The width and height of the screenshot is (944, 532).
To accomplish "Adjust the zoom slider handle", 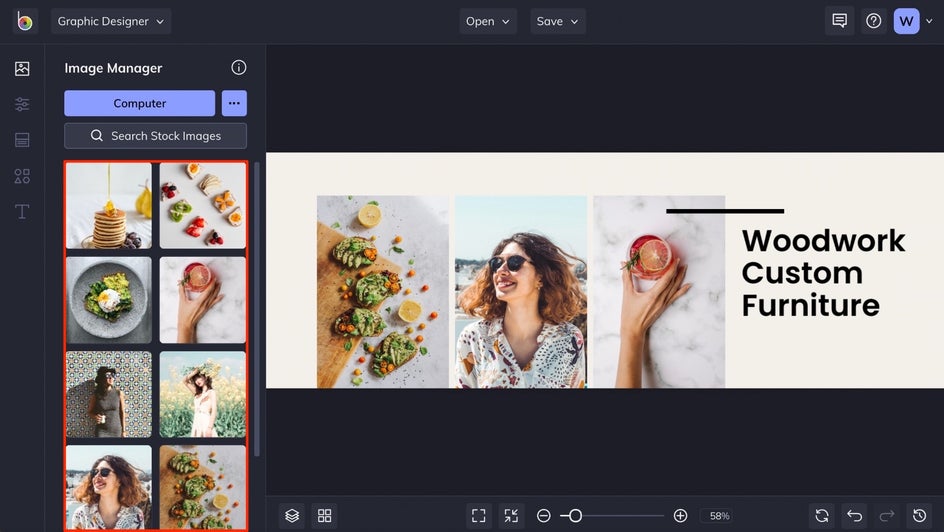I will pos(576,516).
